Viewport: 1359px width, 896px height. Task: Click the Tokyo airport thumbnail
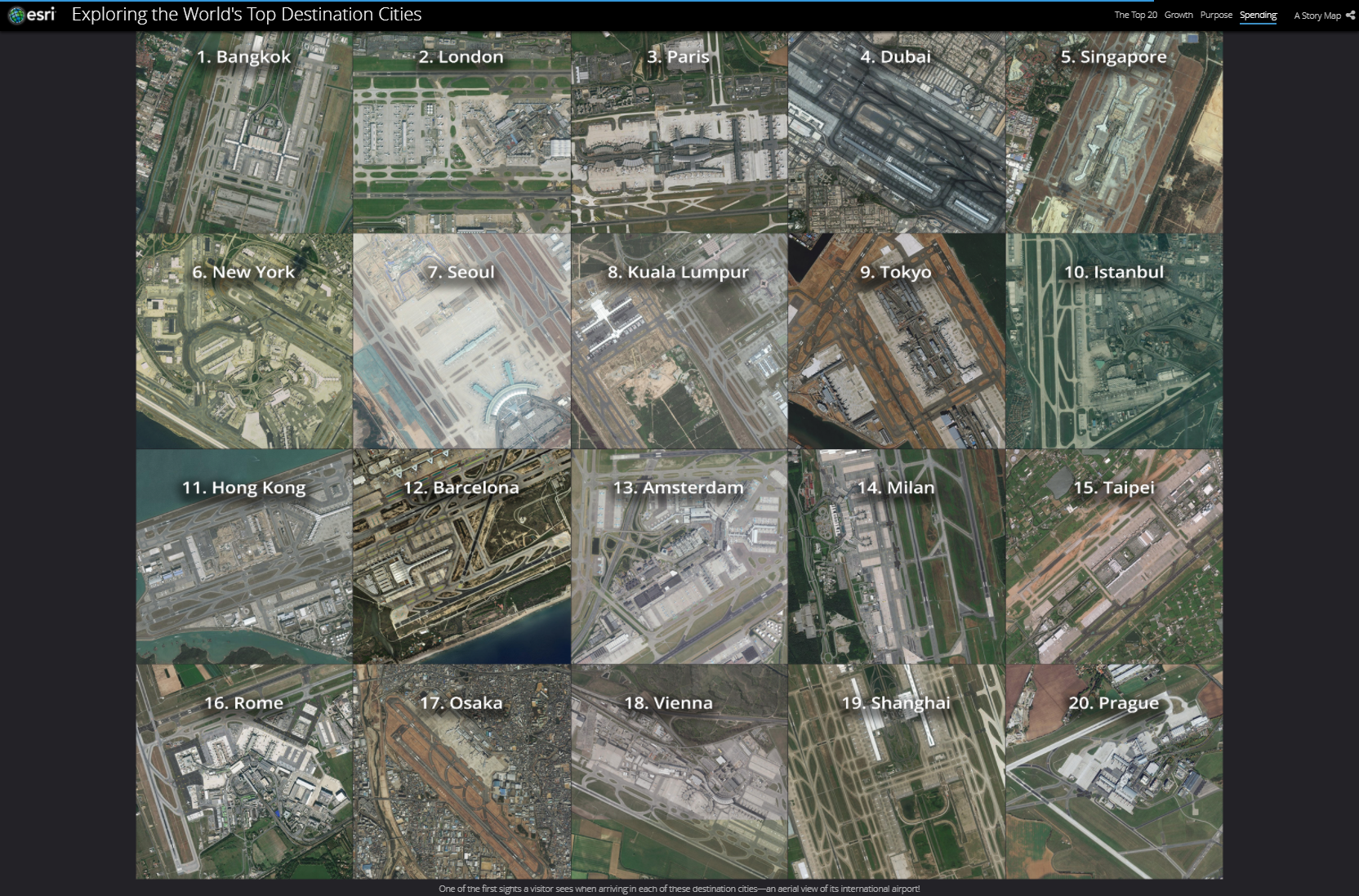click(x=896, y=341)
